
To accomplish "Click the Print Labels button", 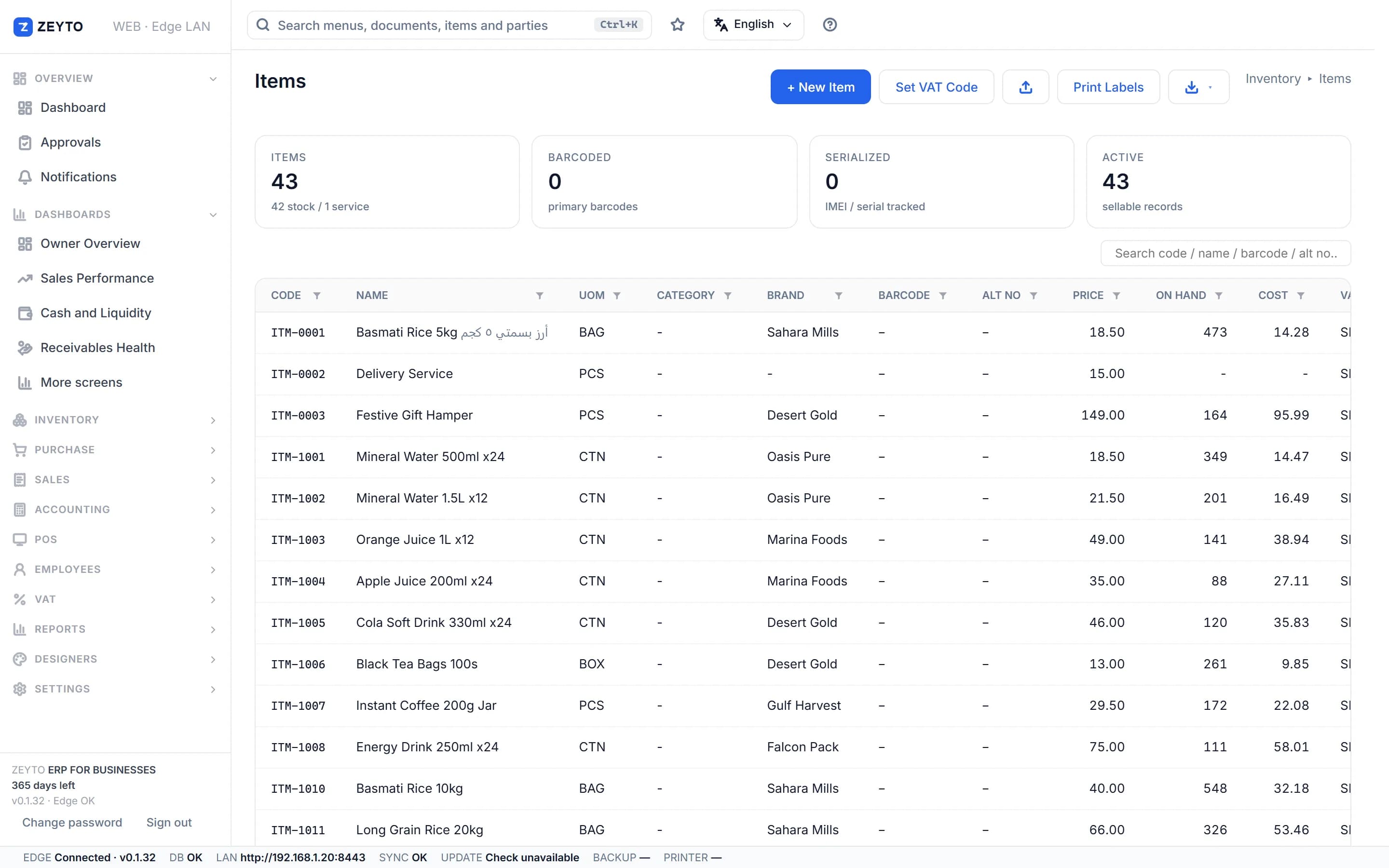I will pos(1108,87).
